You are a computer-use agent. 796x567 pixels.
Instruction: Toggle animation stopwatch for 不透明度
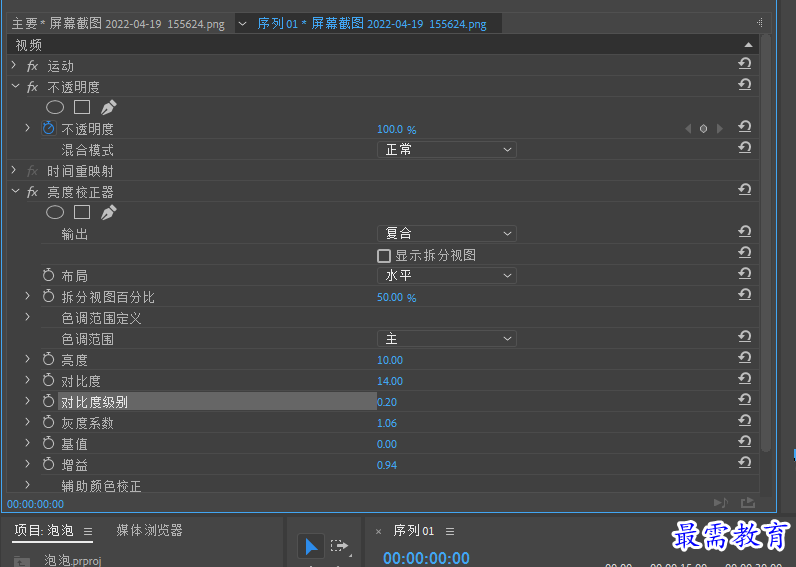coord(49,128)
